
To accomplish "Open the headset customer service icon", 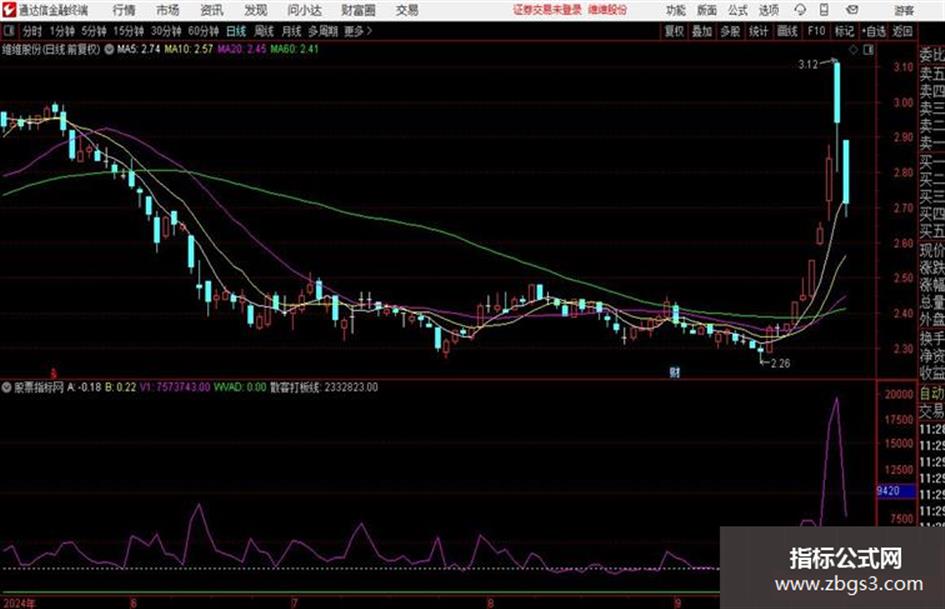I will tap(800, 10).
